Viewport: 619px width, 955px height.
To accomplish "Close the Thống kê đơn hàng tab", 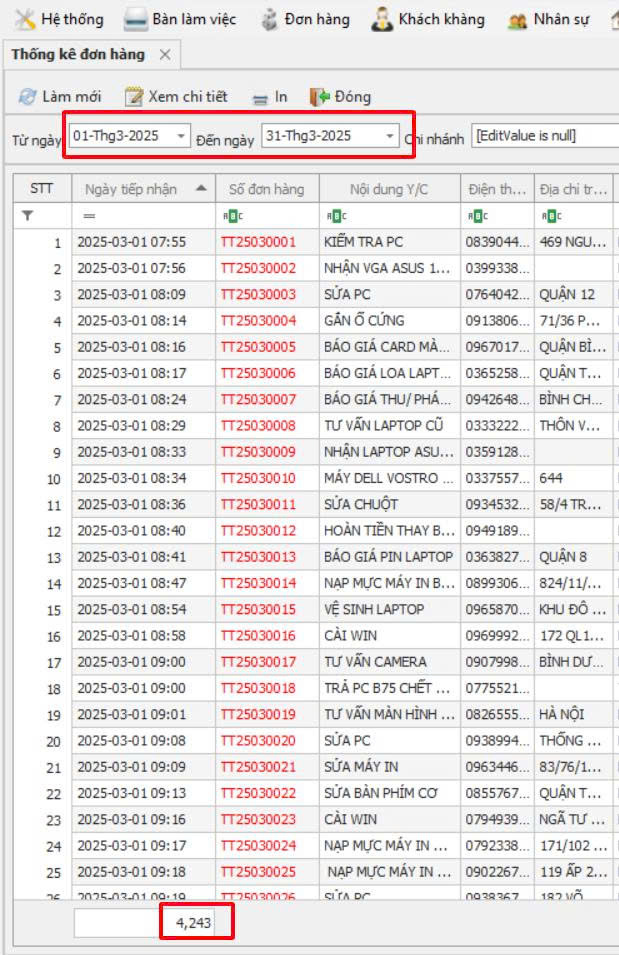I will [x=165, y=55].
